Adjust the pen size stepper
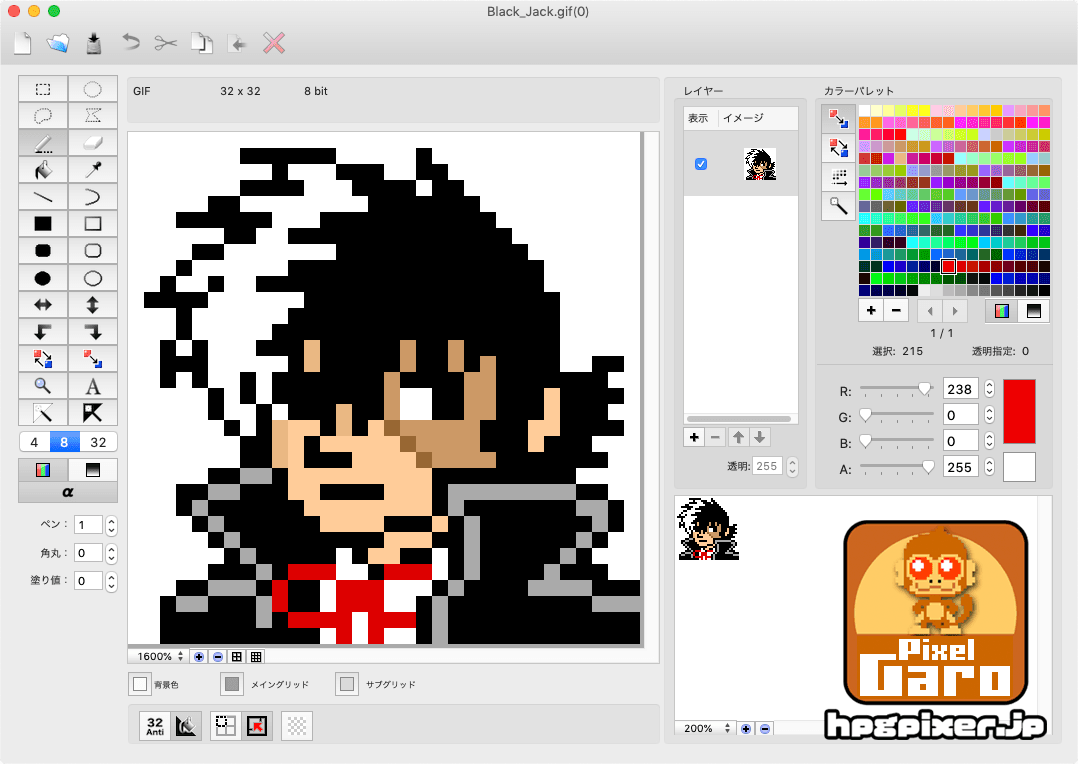This screenshot has height=764, width=1078. pos(111,526)
